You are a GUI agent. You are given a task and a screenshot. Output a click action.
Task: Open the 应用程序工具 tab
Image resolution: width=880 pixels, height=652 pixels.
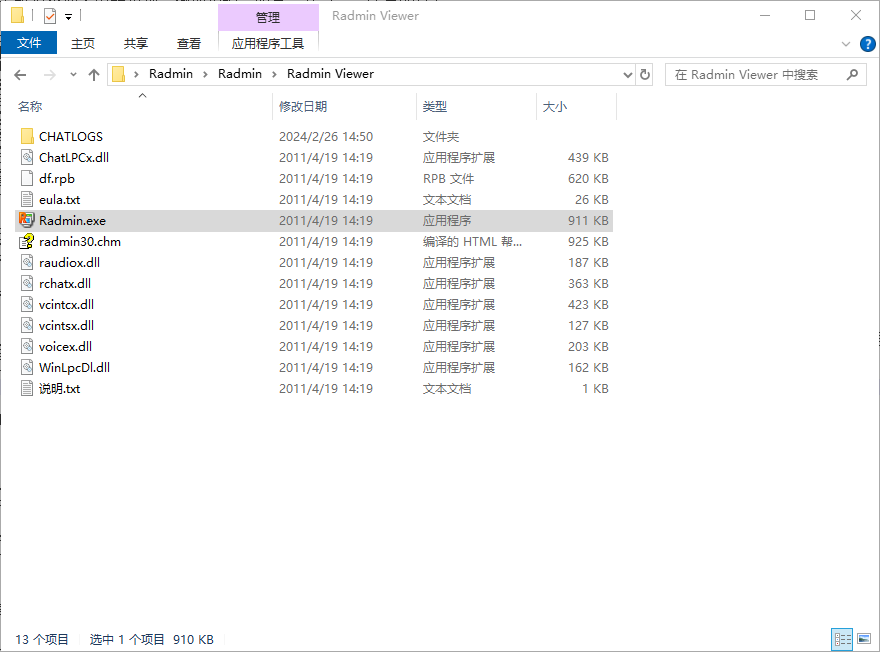point(268,43)
